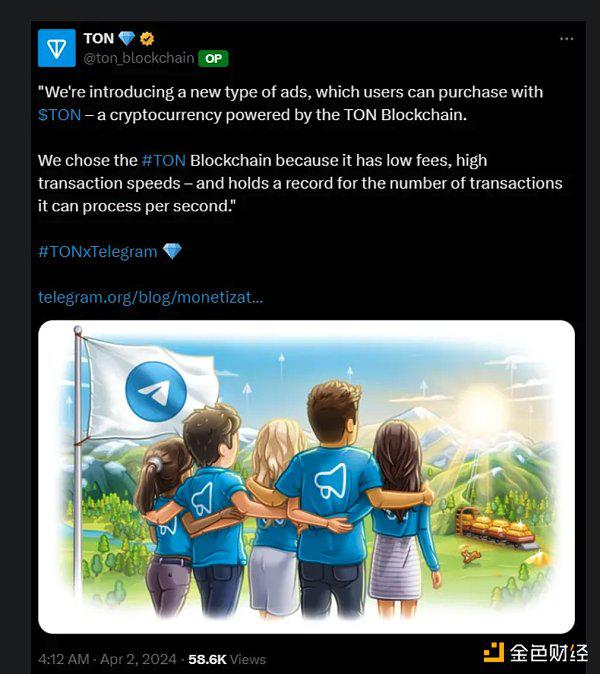Click the gold train in the illustration
The height and width of the screenshot is (674, 600).
[496, 527]
